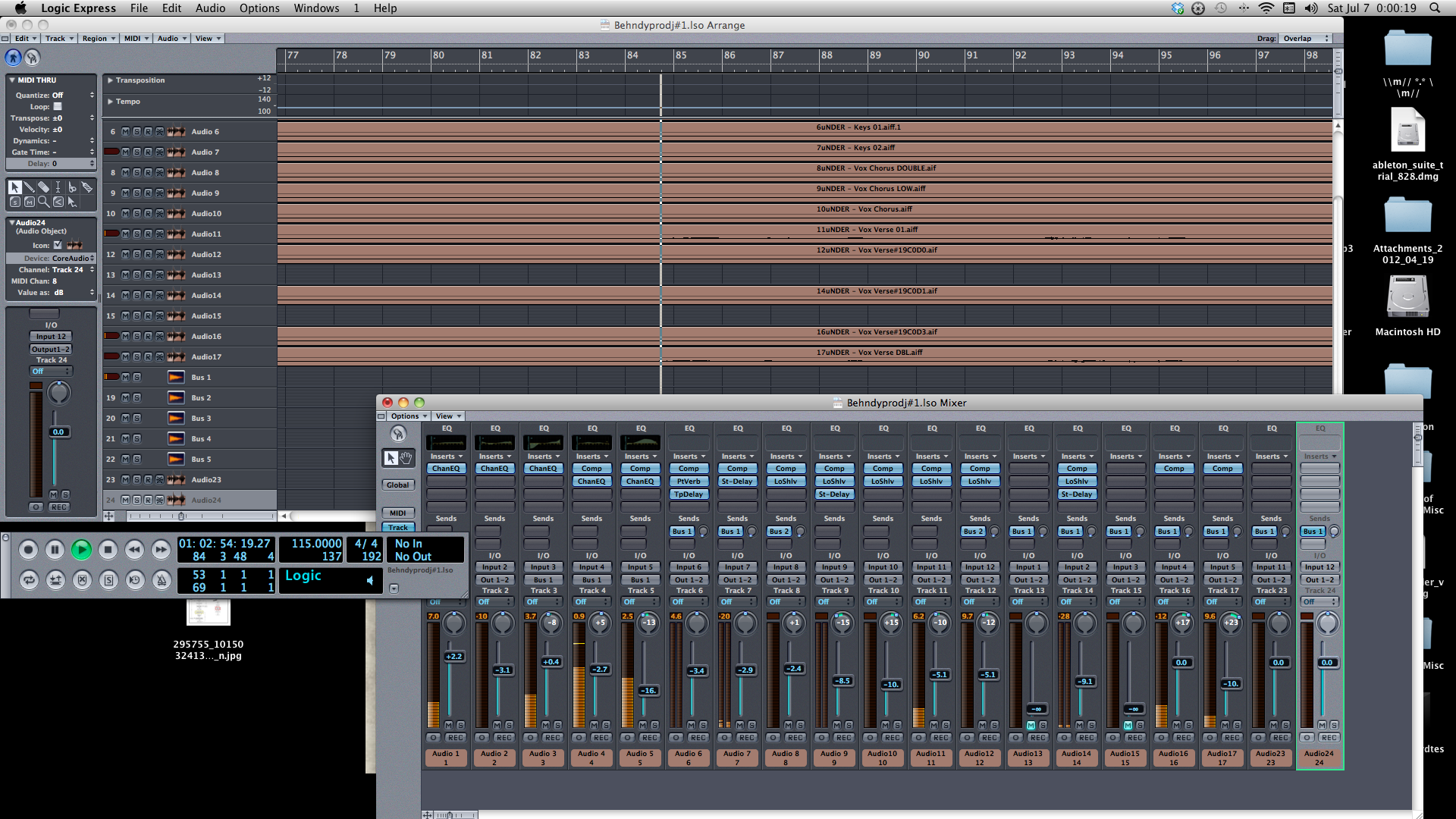Viewport: 1456px width, 819px height.
Task: Open the Drag Overlap dropdown
Action: (x=1304, y=39)
